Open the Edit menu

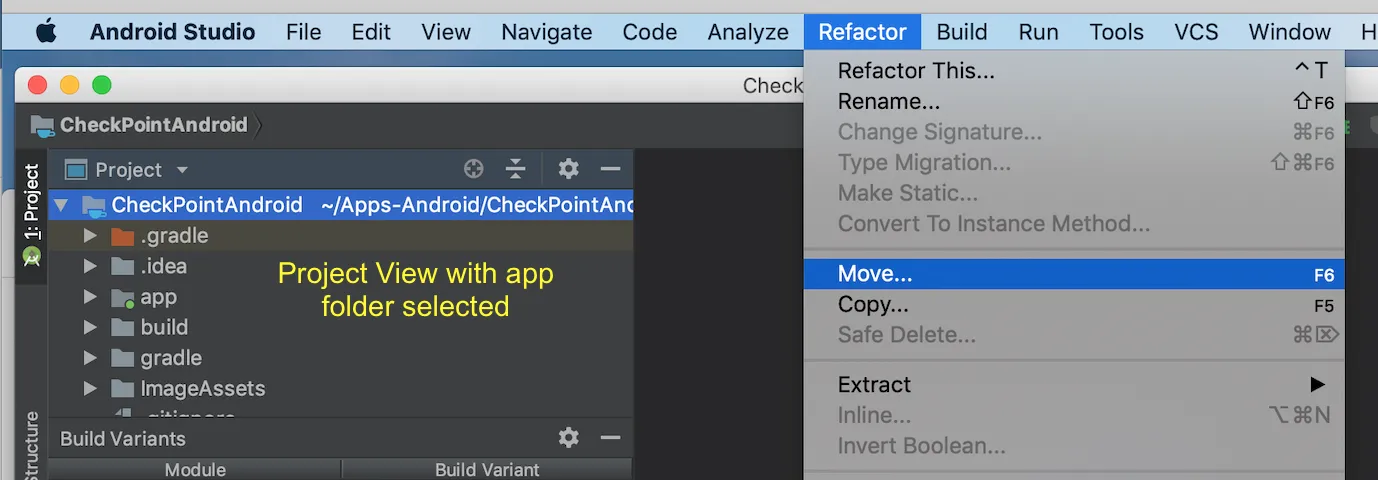(x=371, y=32)
